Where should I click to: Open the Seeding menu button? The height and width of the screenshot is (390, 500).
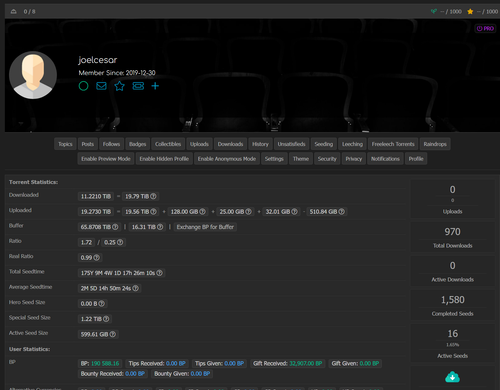click(x=324, y=144)
